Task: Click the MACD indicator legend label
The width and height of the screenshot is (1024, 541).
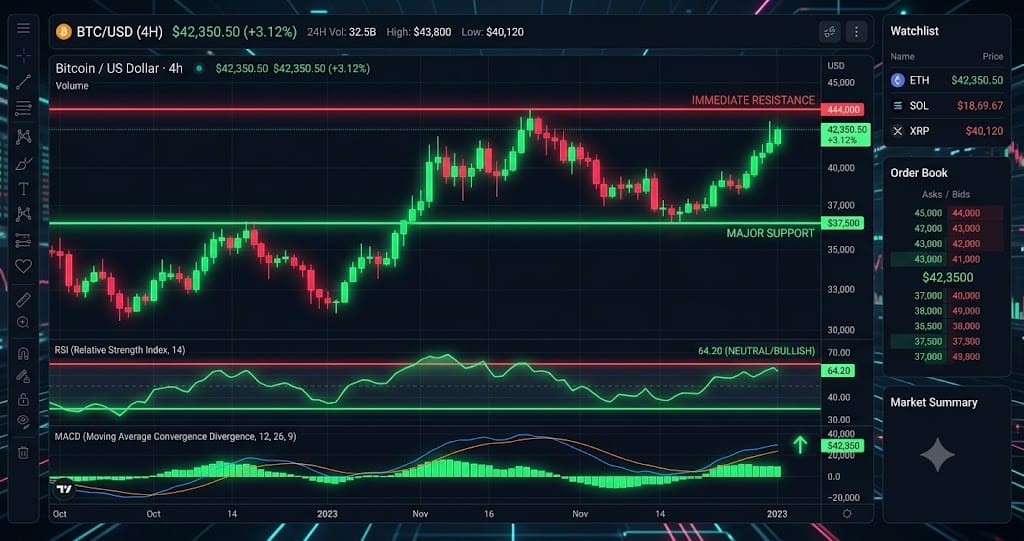Action: [176, 436]
